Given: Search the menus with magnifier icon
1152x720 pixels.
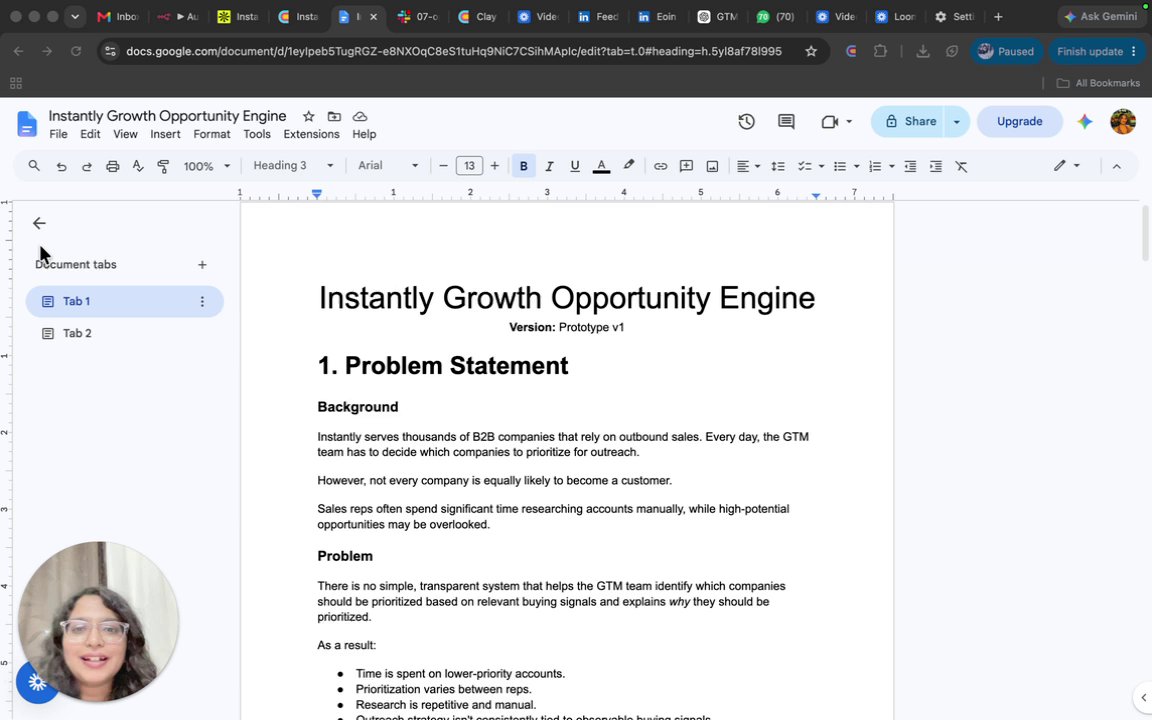Looking at the screenshot, I should pos(34,166).
